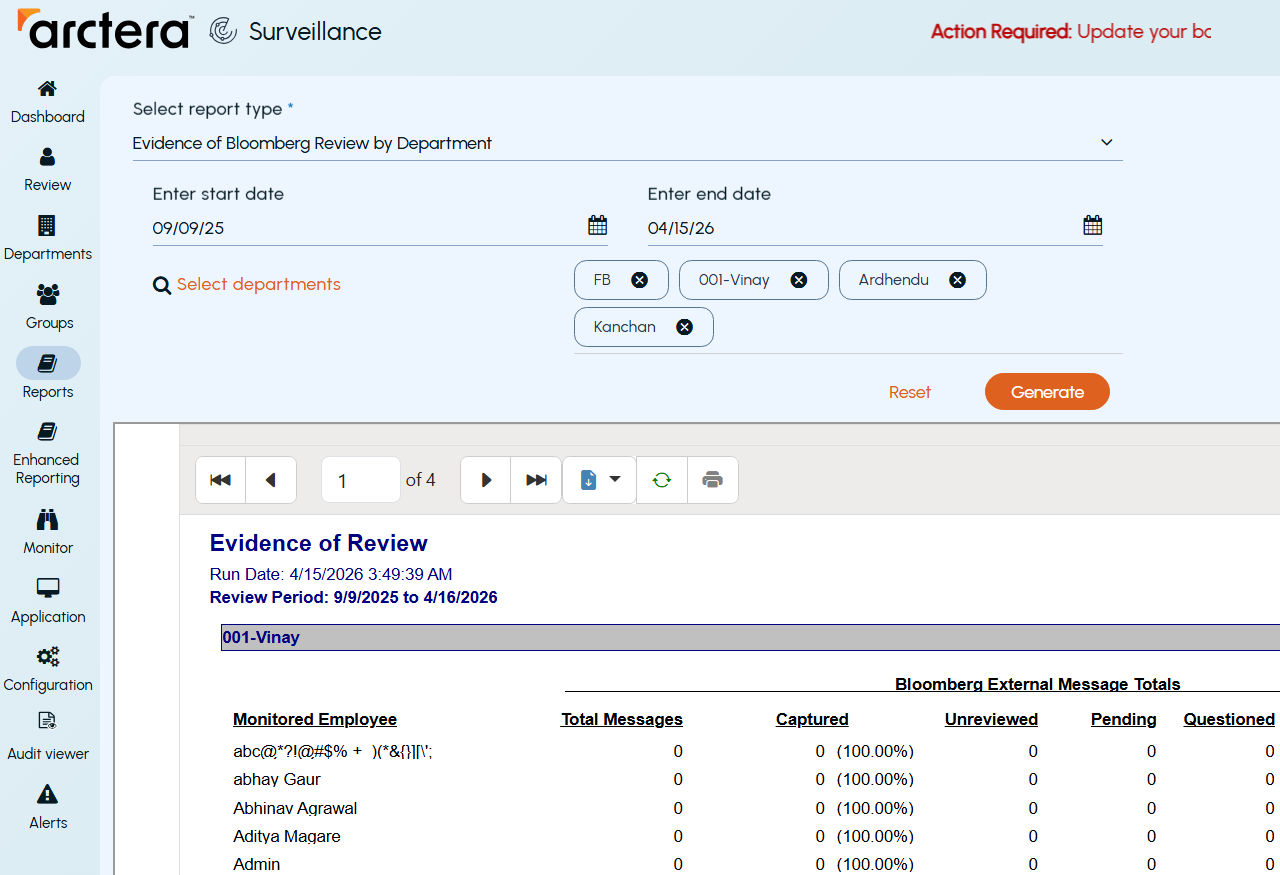Sort by Monitored Employee column header
This screenshot has width=1280, height=875.
(315, 719)
